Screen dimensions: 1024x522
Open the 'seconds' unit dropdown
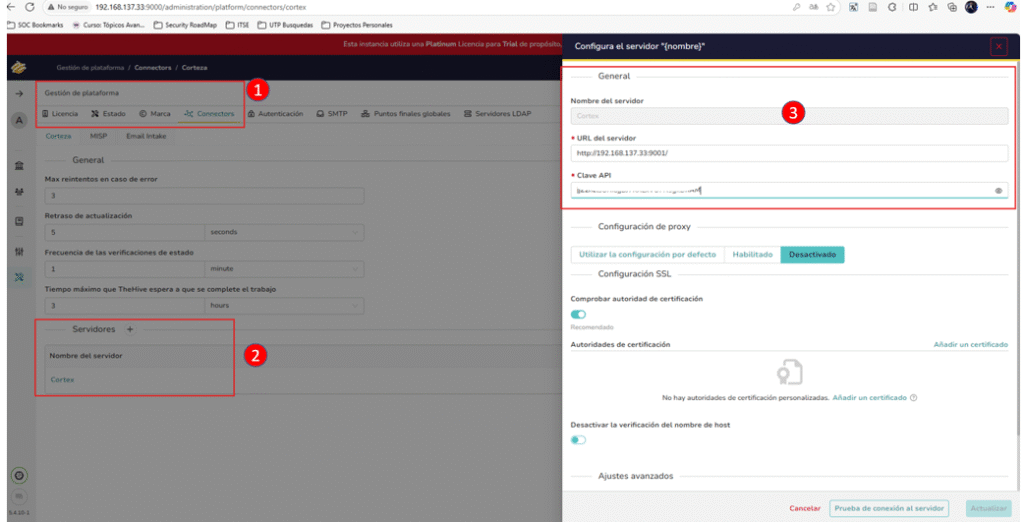[284, 232]
